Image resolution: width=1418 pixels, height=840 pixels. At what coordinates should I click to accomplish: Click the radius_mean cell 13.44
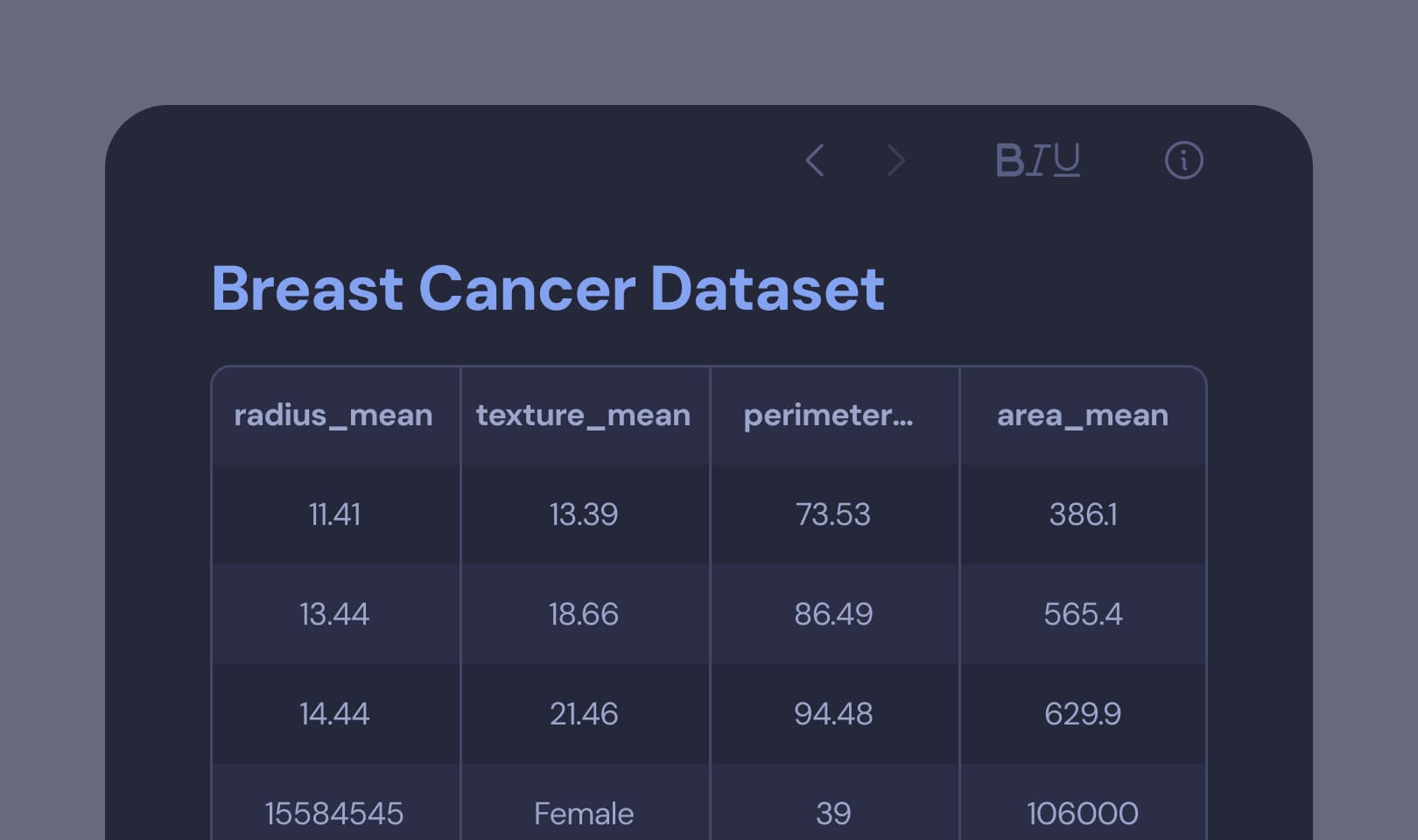click(x=334, y=614)
